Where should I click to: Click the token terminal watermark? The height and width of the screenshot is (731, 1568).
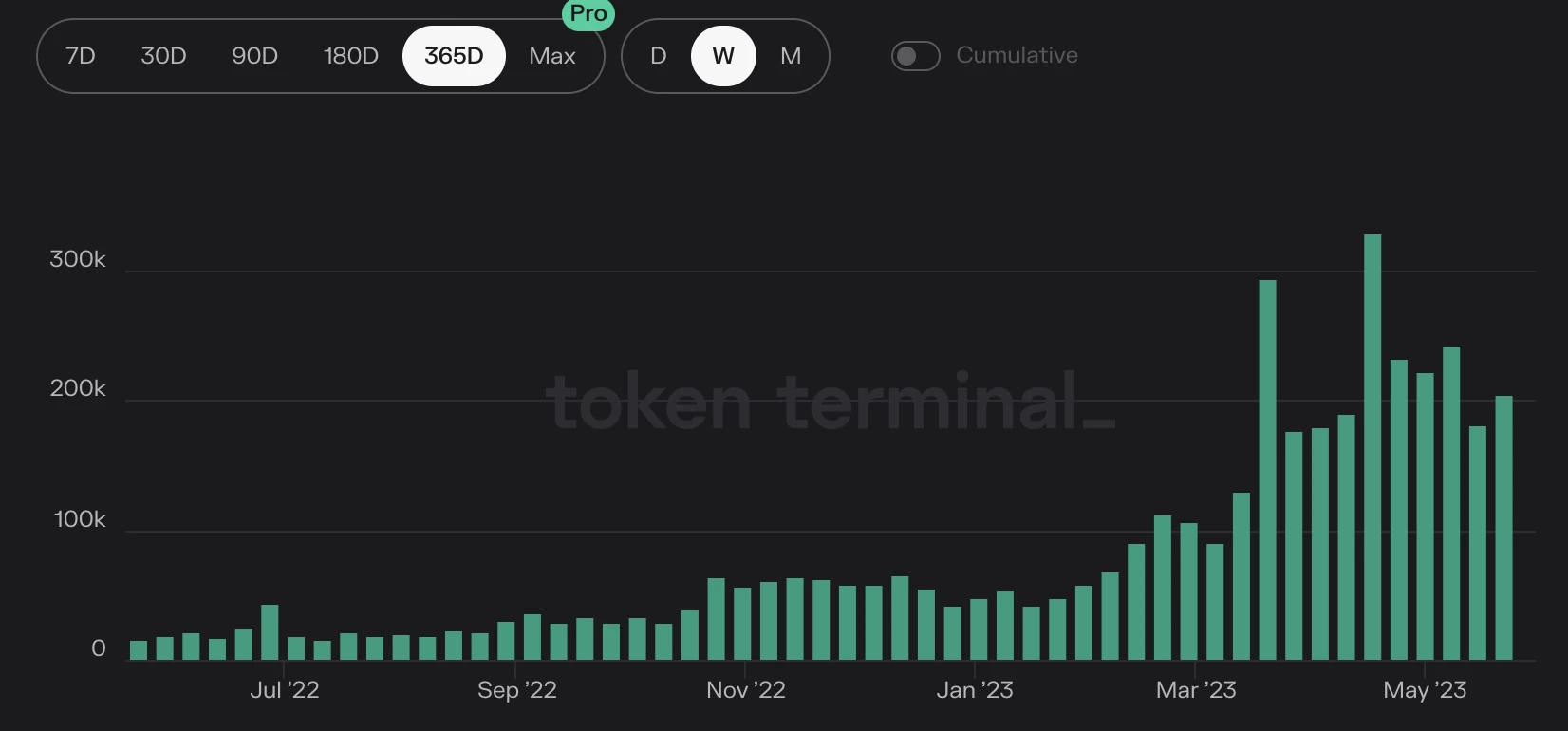coord(831,403)
